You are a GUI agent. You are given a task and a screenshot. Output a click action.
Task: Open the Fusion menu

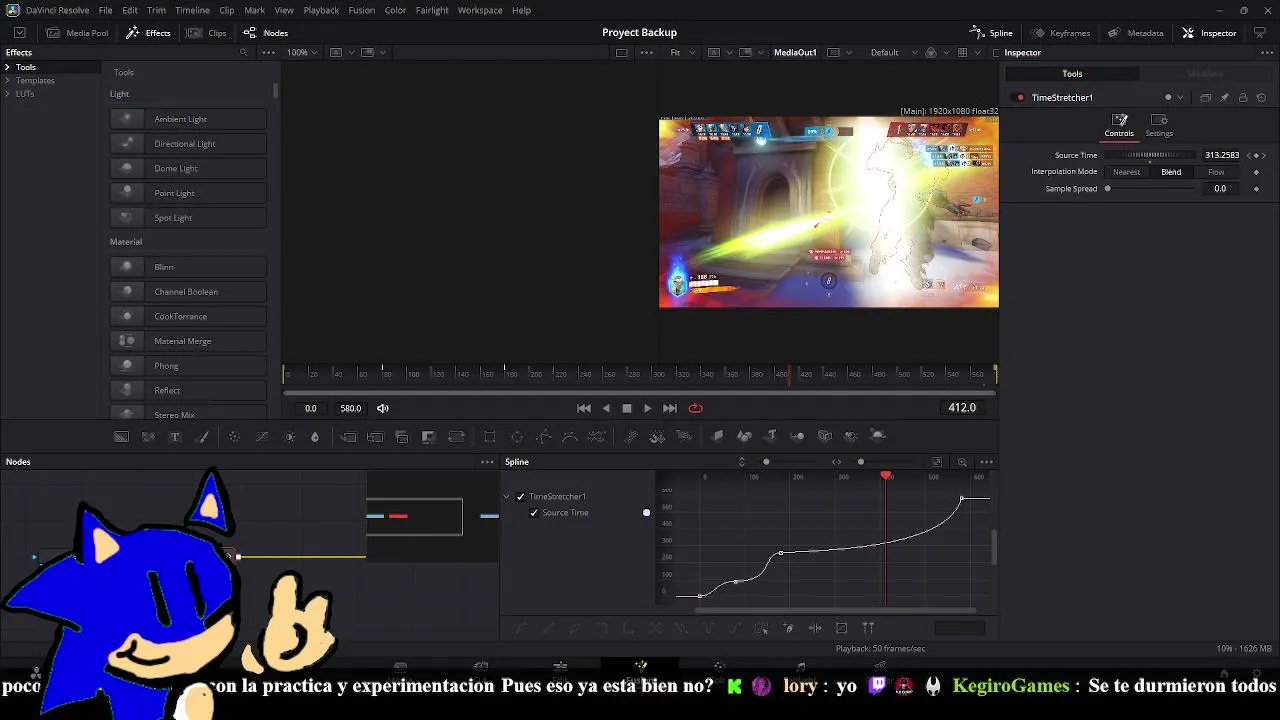(x=362, y=10)
